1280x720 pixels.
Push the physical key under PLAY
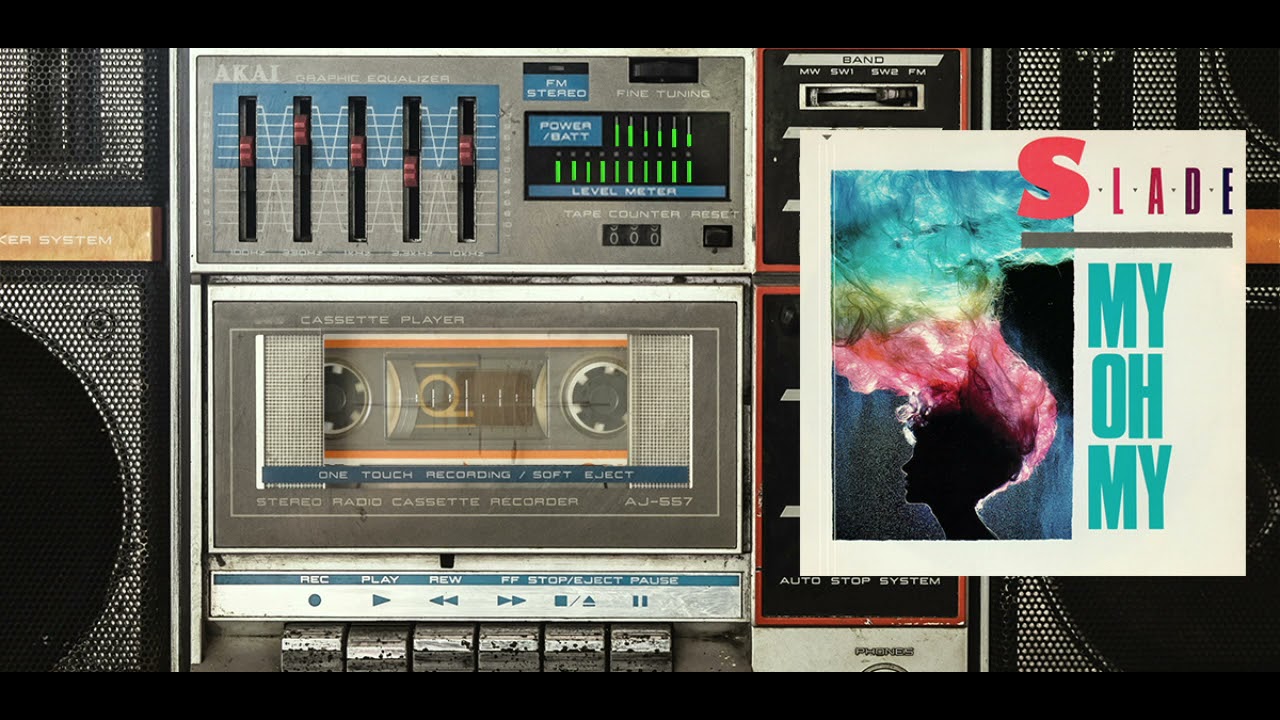pos(378,648)
